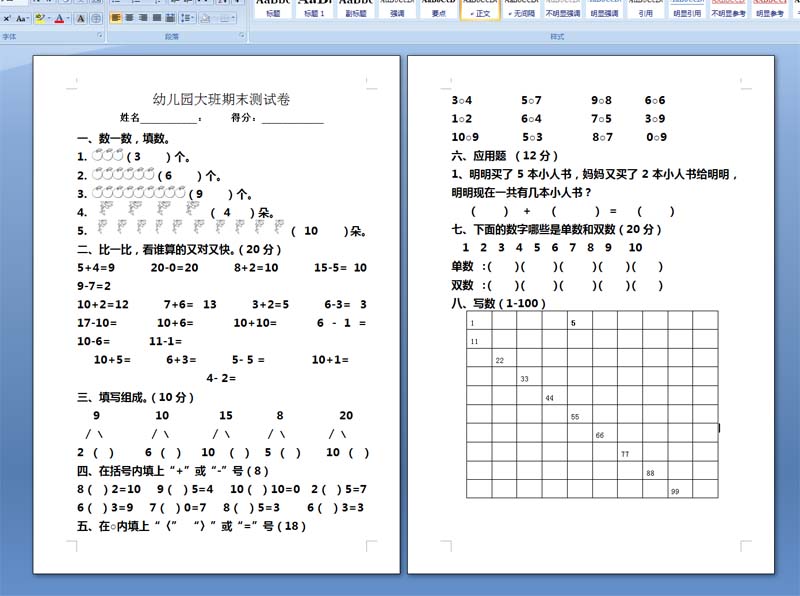Choose the 不明显强调 style
The image size is (800, 596).
coord(563,9)
